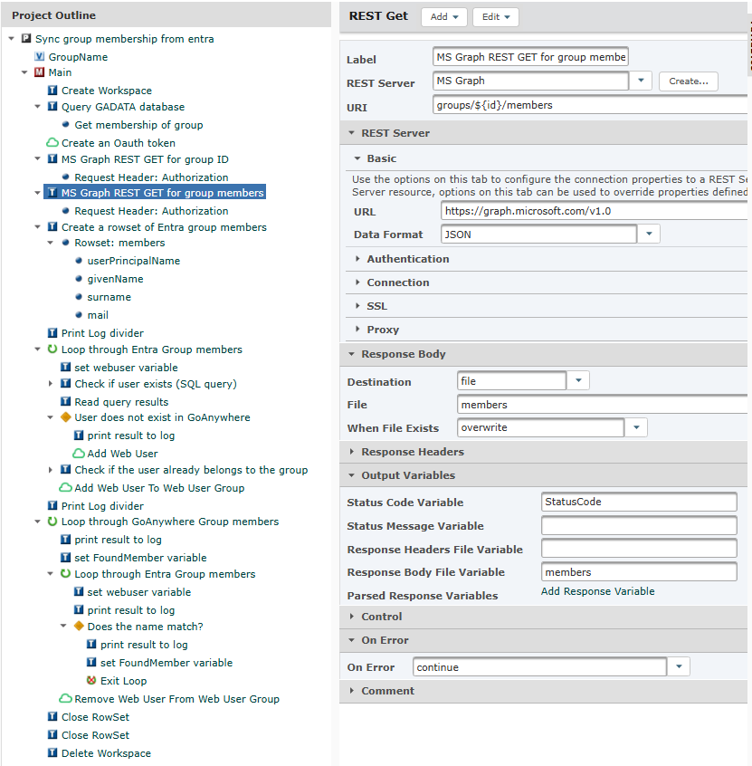Image resolution: width=752 pixels, height=766 pixels.
Task: Click the task icon beside Create Workspace
Action: 52,90
